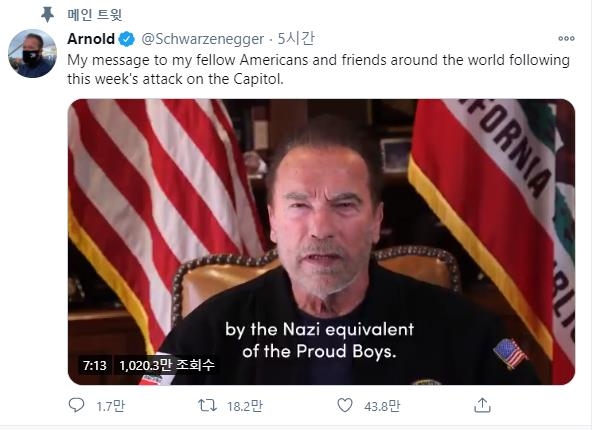Open the share upload icon
The image size is (594, 430).
pos(482,405)
